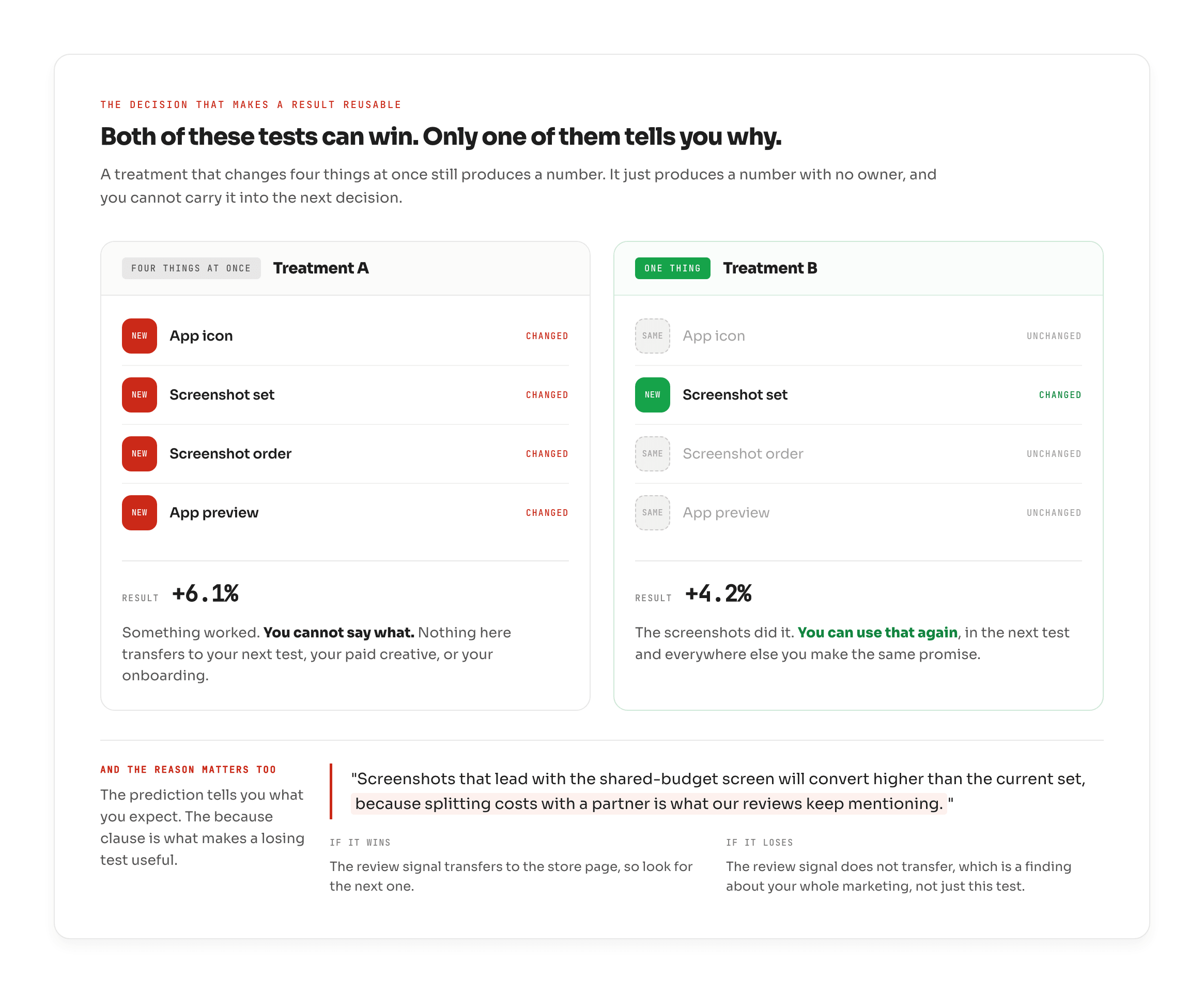The width and height of the screenshot is (1204, 1008).
Task: Click the +4.2% result value
Action: pos(718,594)
